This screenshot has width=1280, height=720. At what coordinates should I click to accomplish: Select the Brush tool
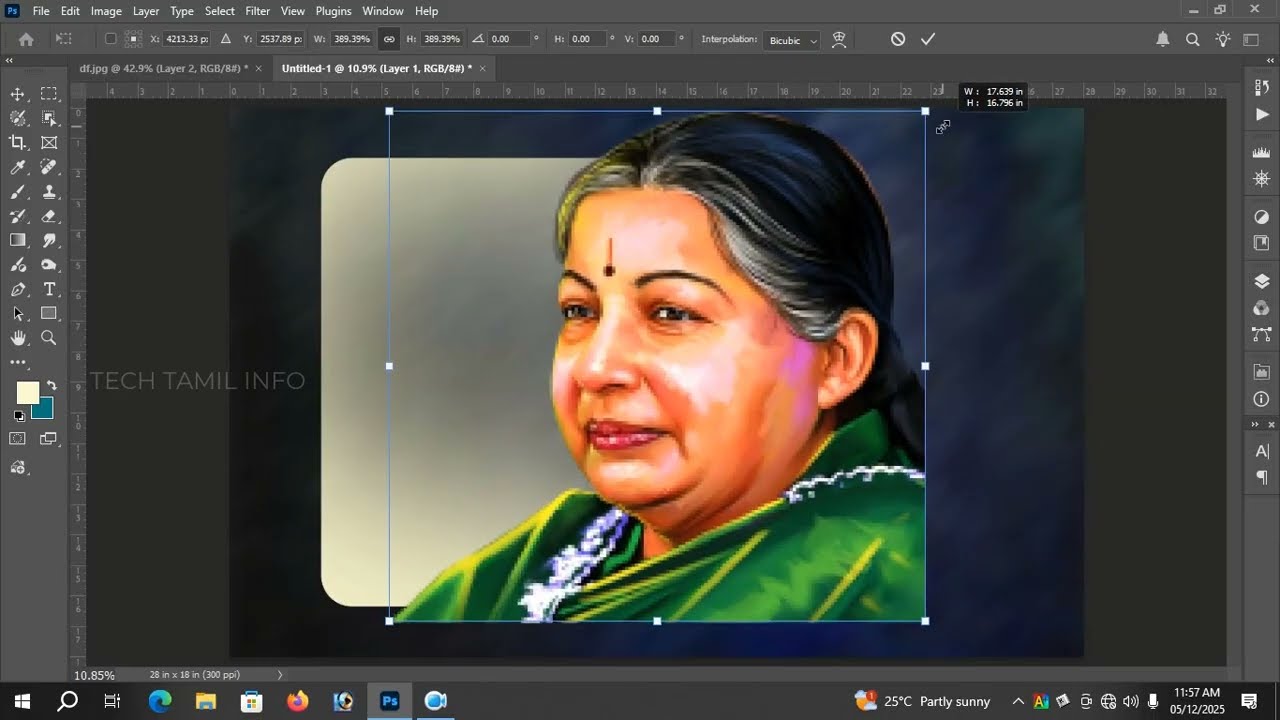(18, 192)
